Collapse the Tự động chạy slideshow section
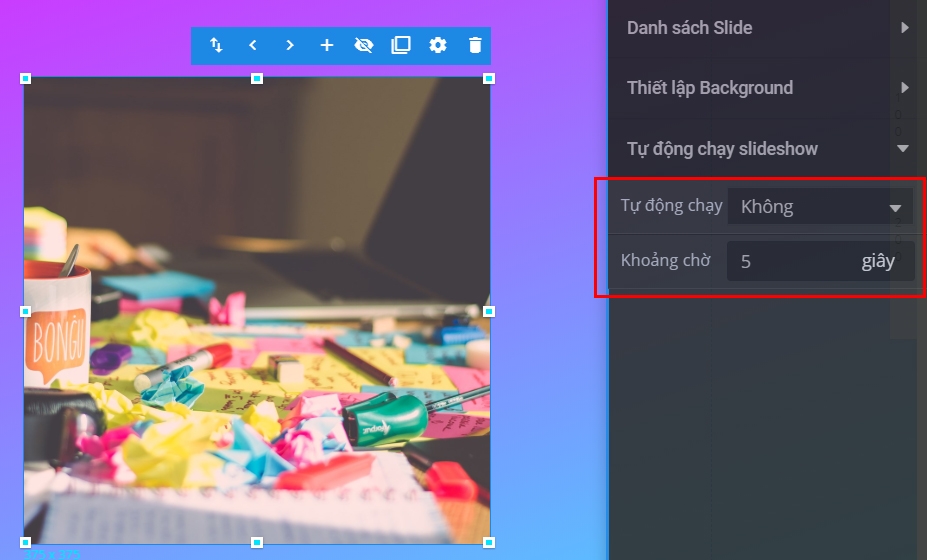 tap(767, 149)
